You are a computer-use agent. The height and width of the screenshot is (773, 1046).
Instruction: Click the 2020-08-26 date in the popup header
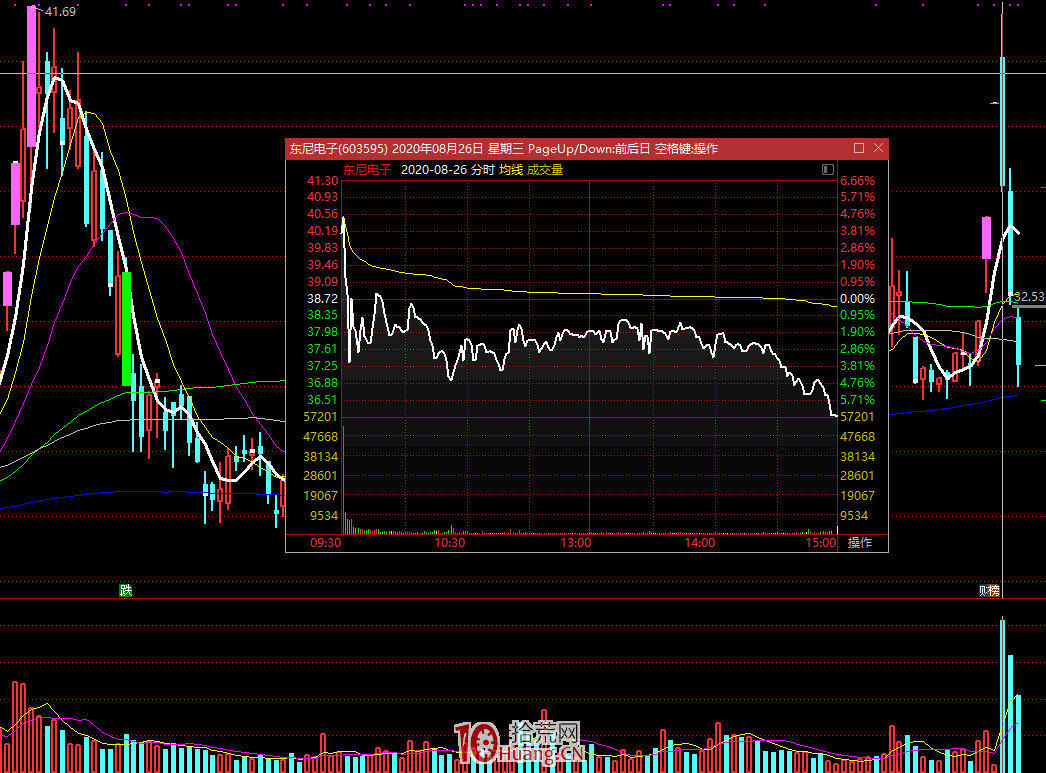click(434, 169)
